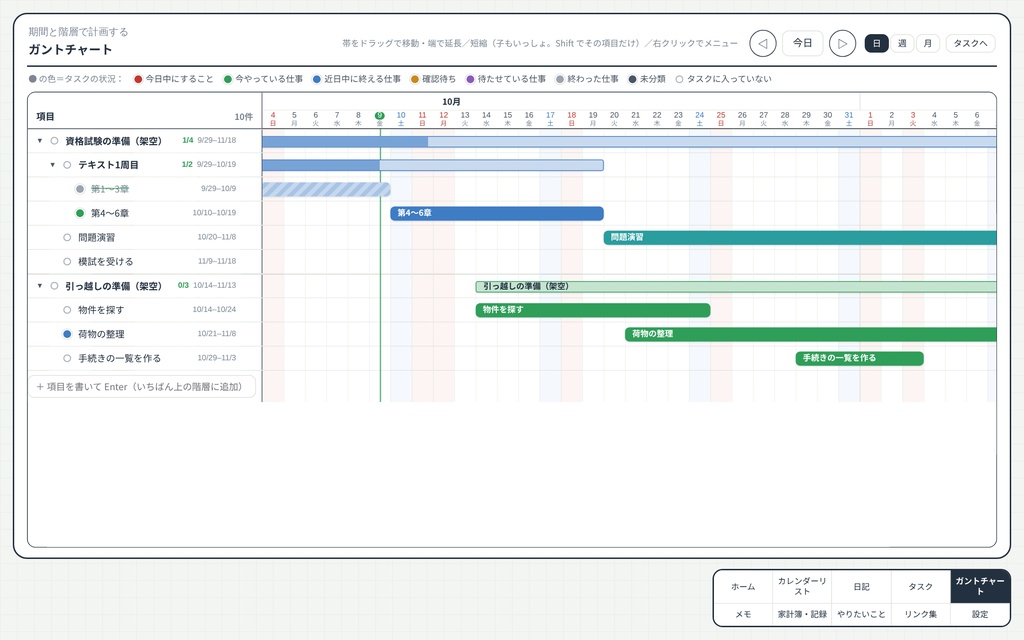1024x640 pixels.
Task: Open the メモ tab
Action: (743, 615)
